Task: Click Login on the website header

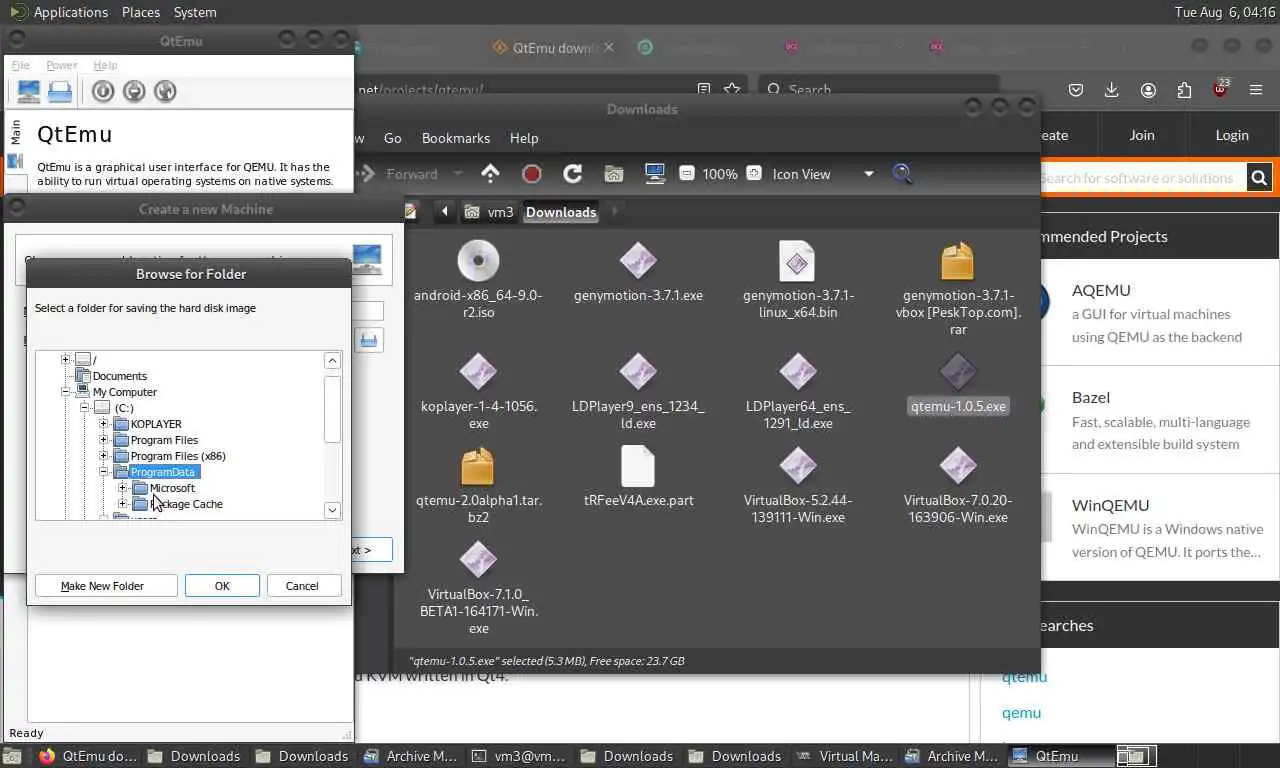Action: (1232, 135)
